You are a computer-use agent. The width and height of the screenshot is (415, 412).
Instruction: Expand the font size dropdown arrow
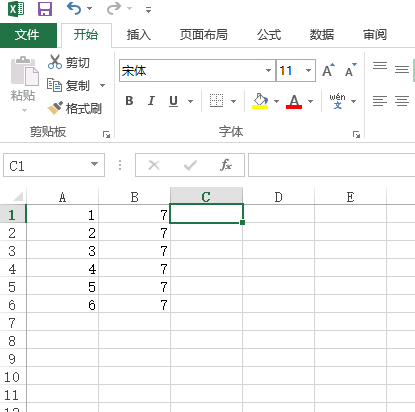309,71
